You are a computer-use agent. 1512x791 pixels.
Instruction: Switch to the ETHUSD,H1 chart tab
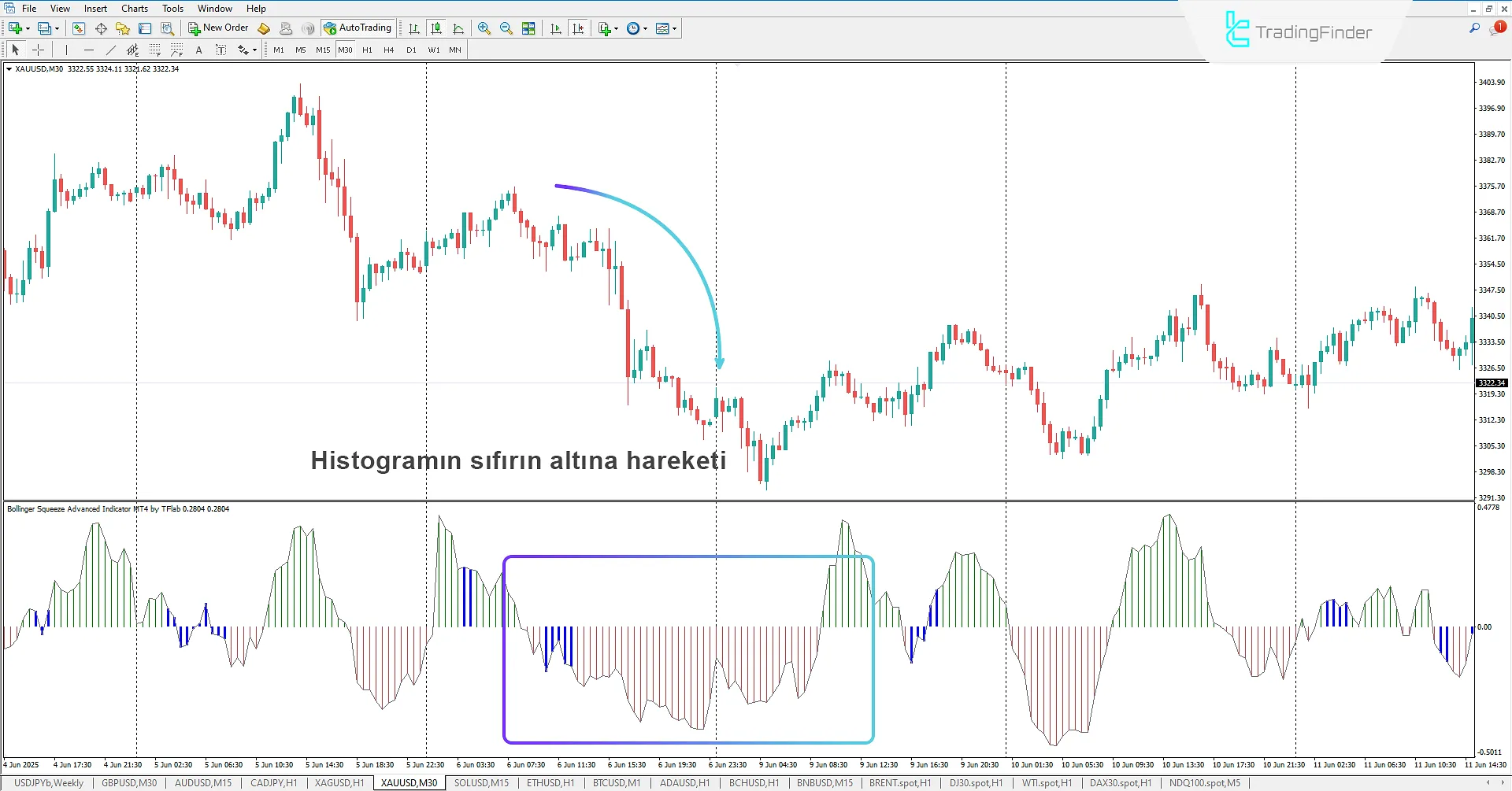point(550,782)
